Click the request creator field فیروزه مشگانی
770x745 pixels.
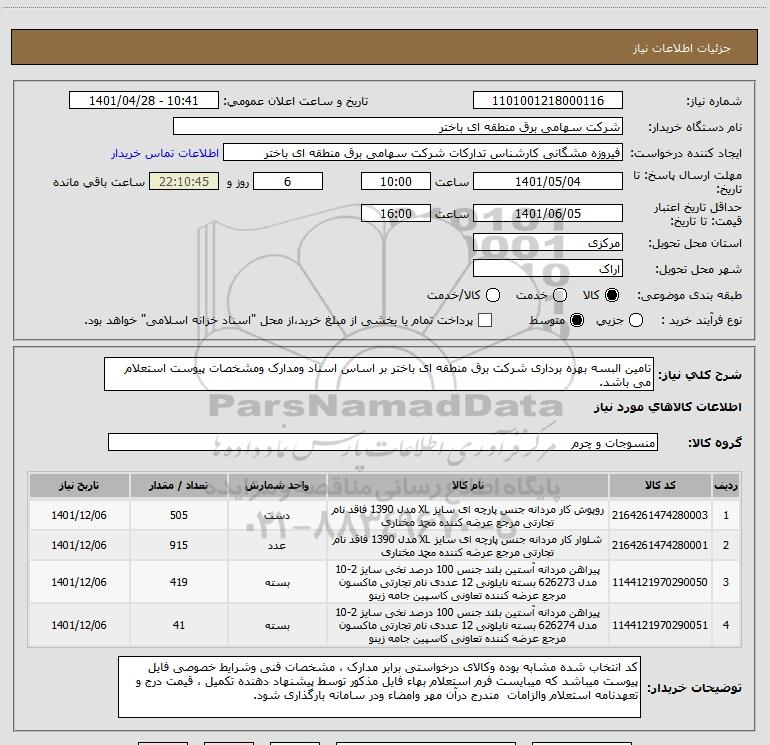pos(423,153)
